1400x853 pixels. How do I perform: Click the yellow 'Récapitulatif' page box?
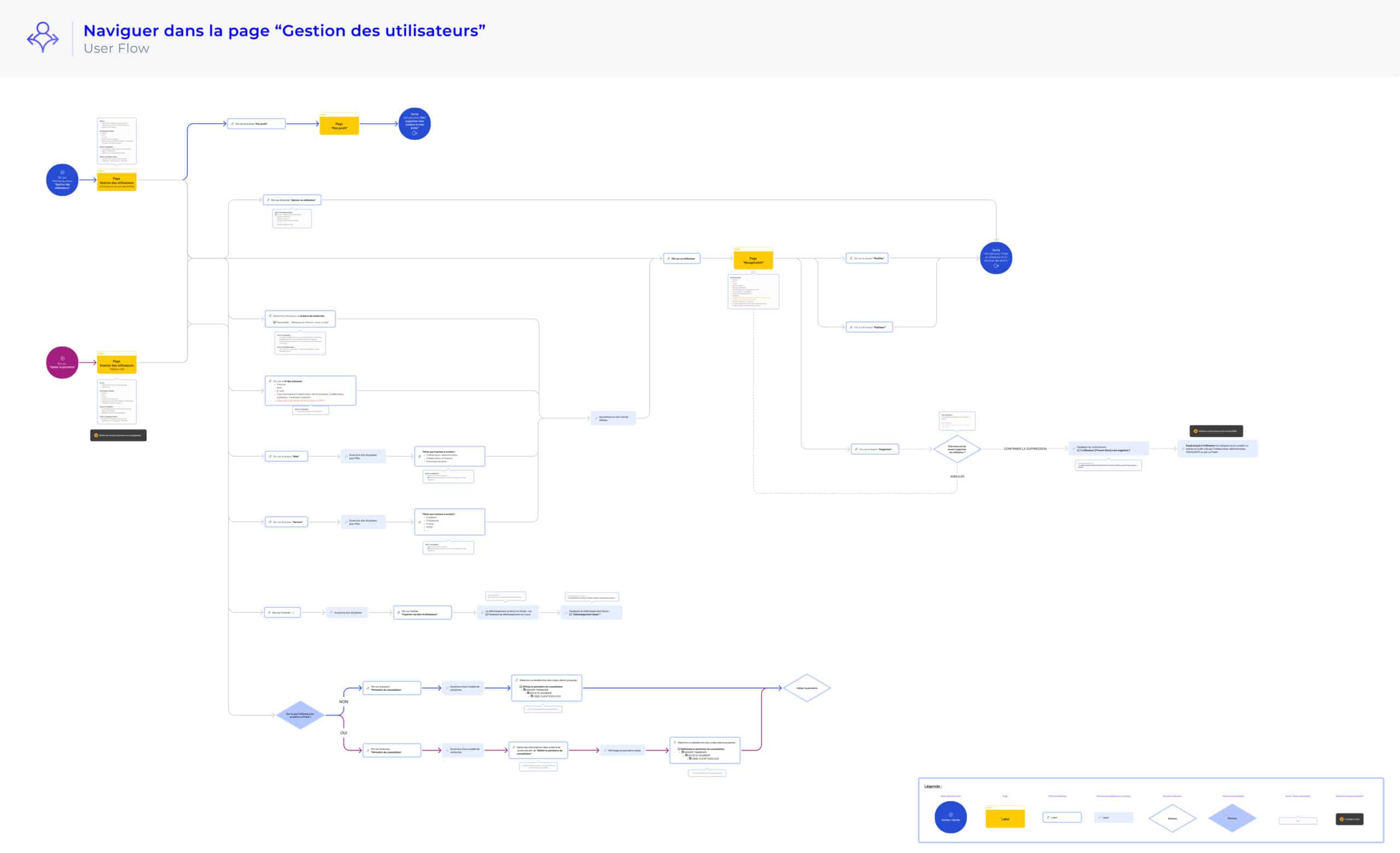pyautogui.click(x=754, y=260)
